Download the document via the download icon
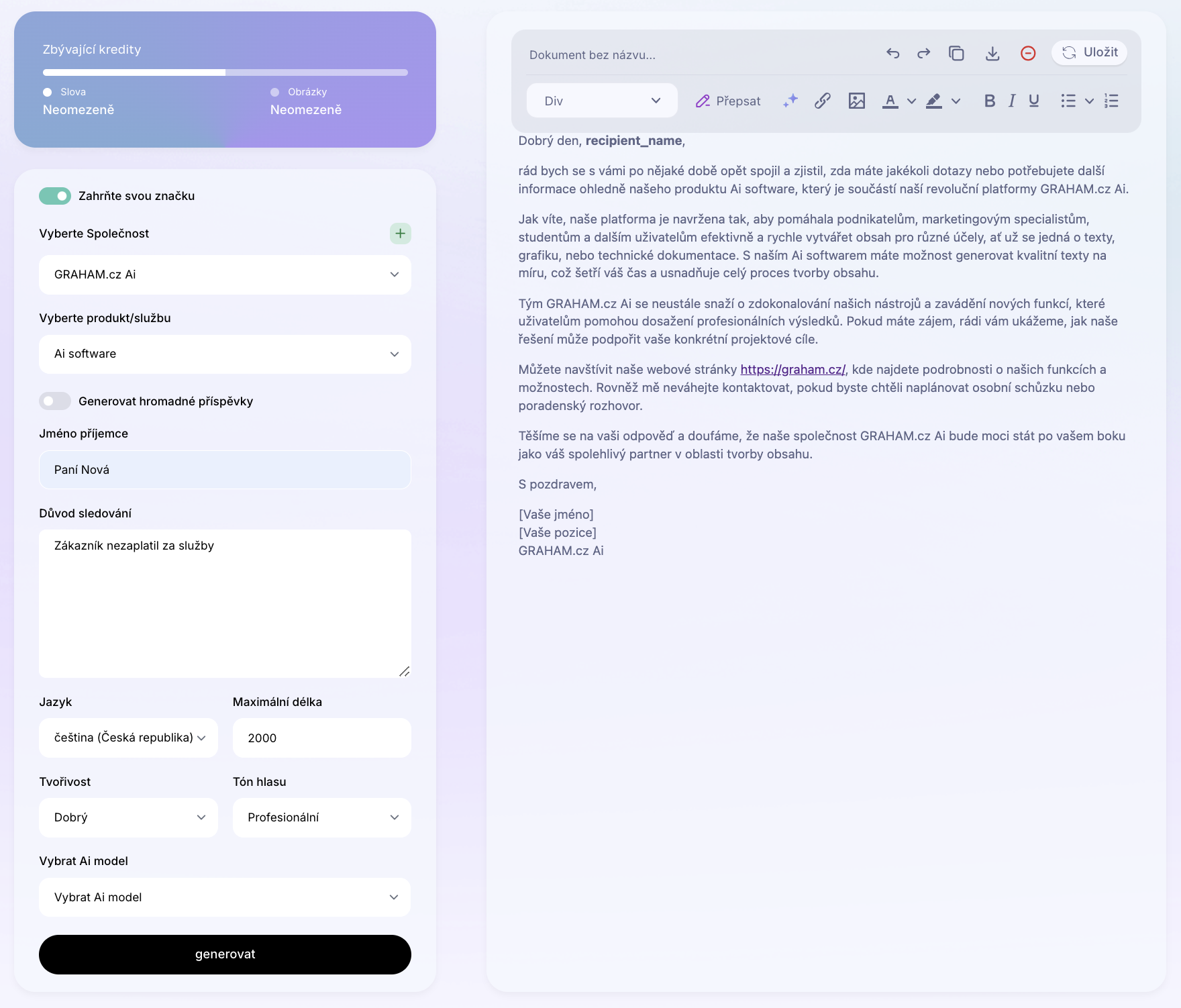The width and height of the screenshot is (1181, 1008). [x=992, y=53]
